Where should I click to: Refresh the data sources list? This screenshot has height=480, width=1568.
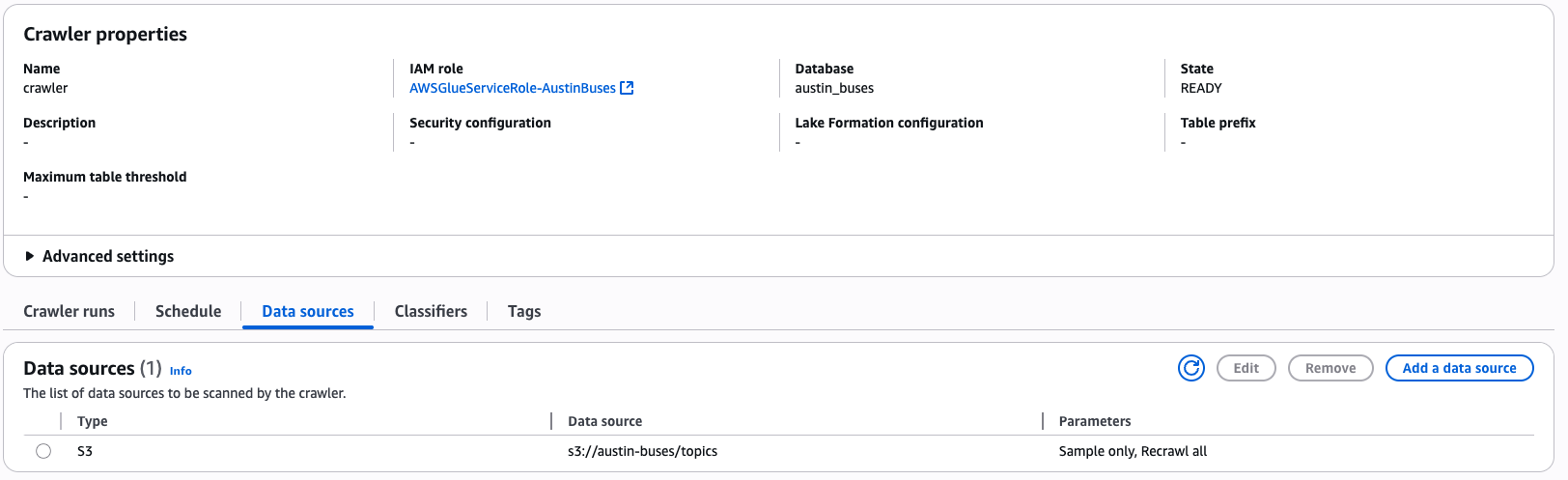(x=1191, y=368)
